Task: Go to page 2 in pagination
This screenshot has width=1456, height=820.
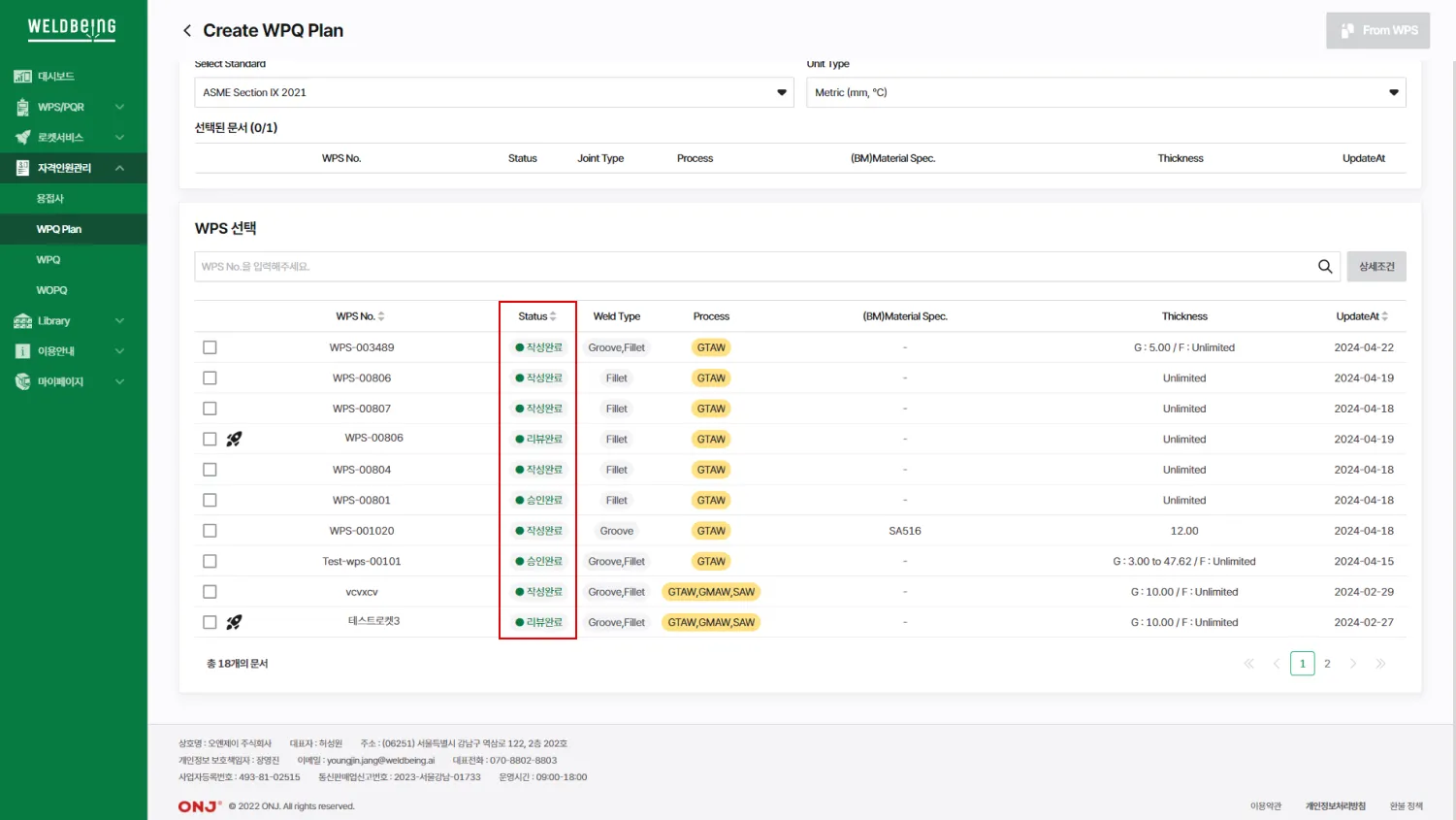Action: tap(1327, 664)
